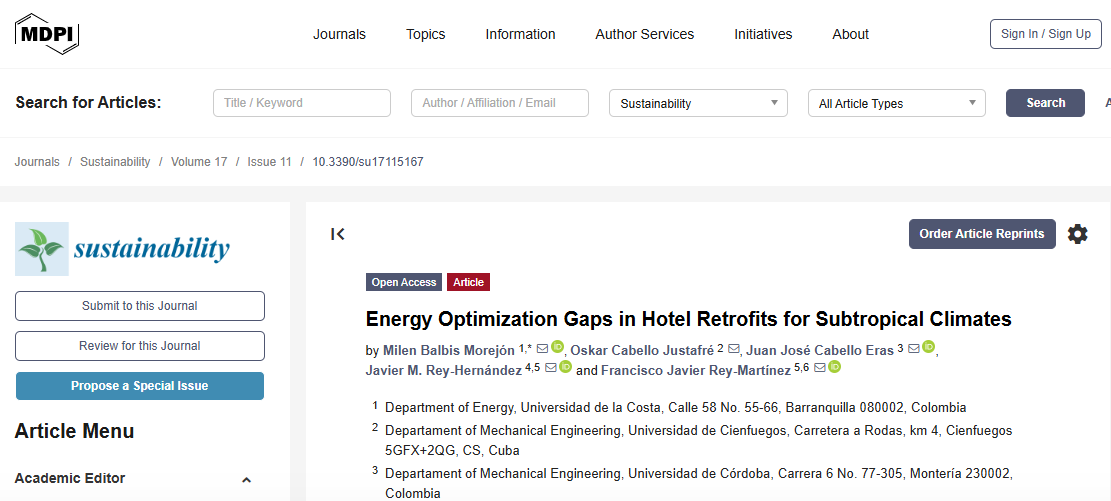
Task: Collapse the left sidebar with the arrow icon
Action: [x=338, y=234]
